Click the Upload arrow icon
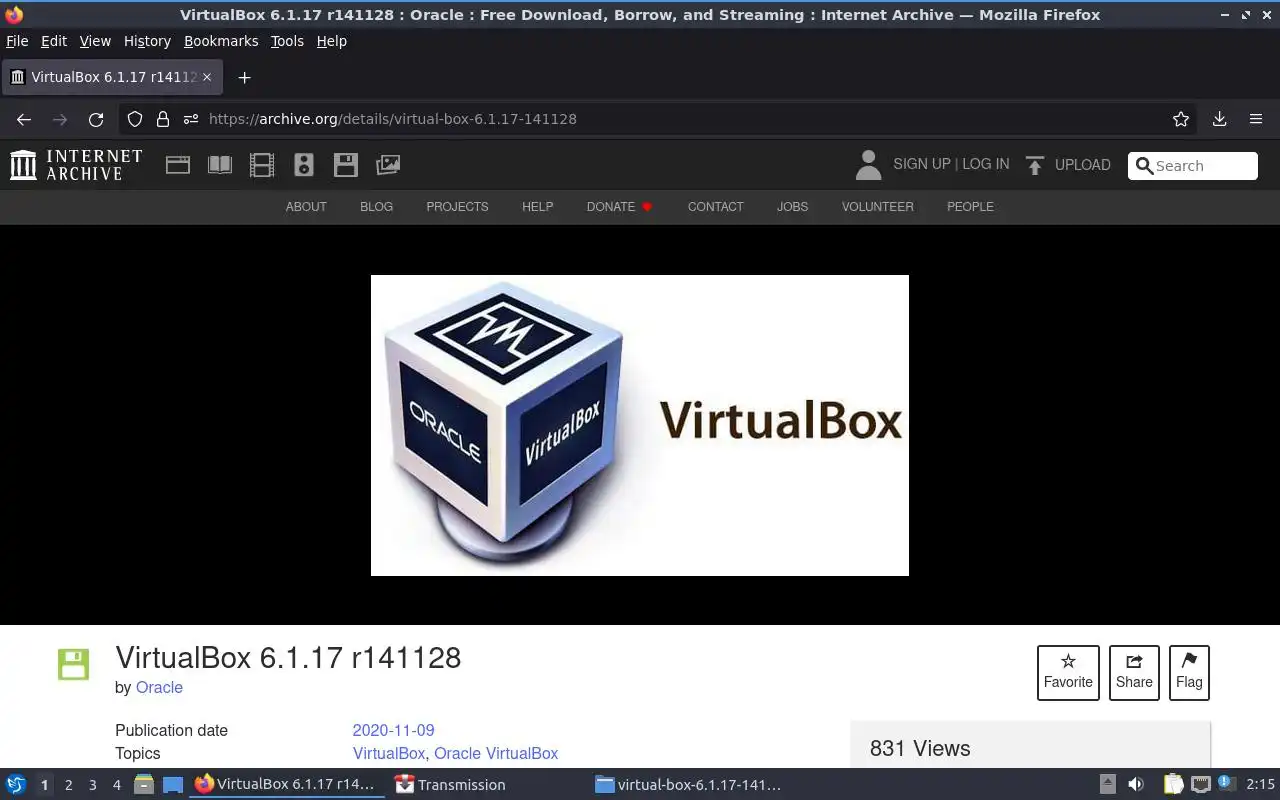Screen dimensions: 1280x800 tap(1035, 165)
